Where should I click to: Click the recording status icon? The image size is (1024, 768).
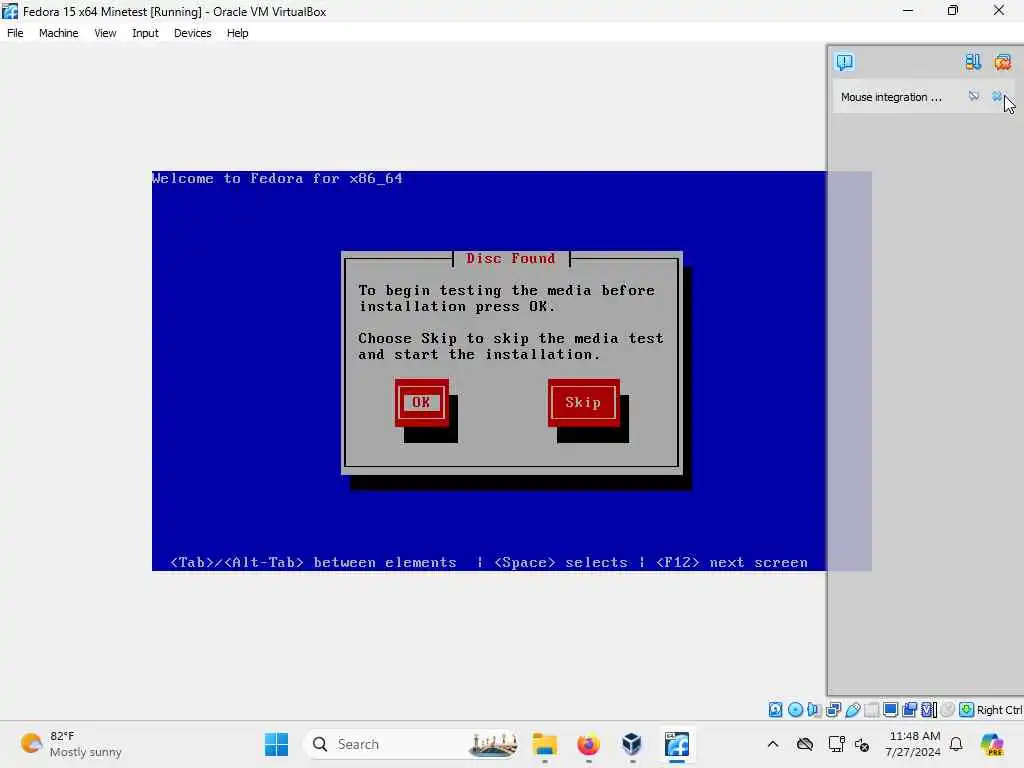pyautogui.click(x=910, y=710)
